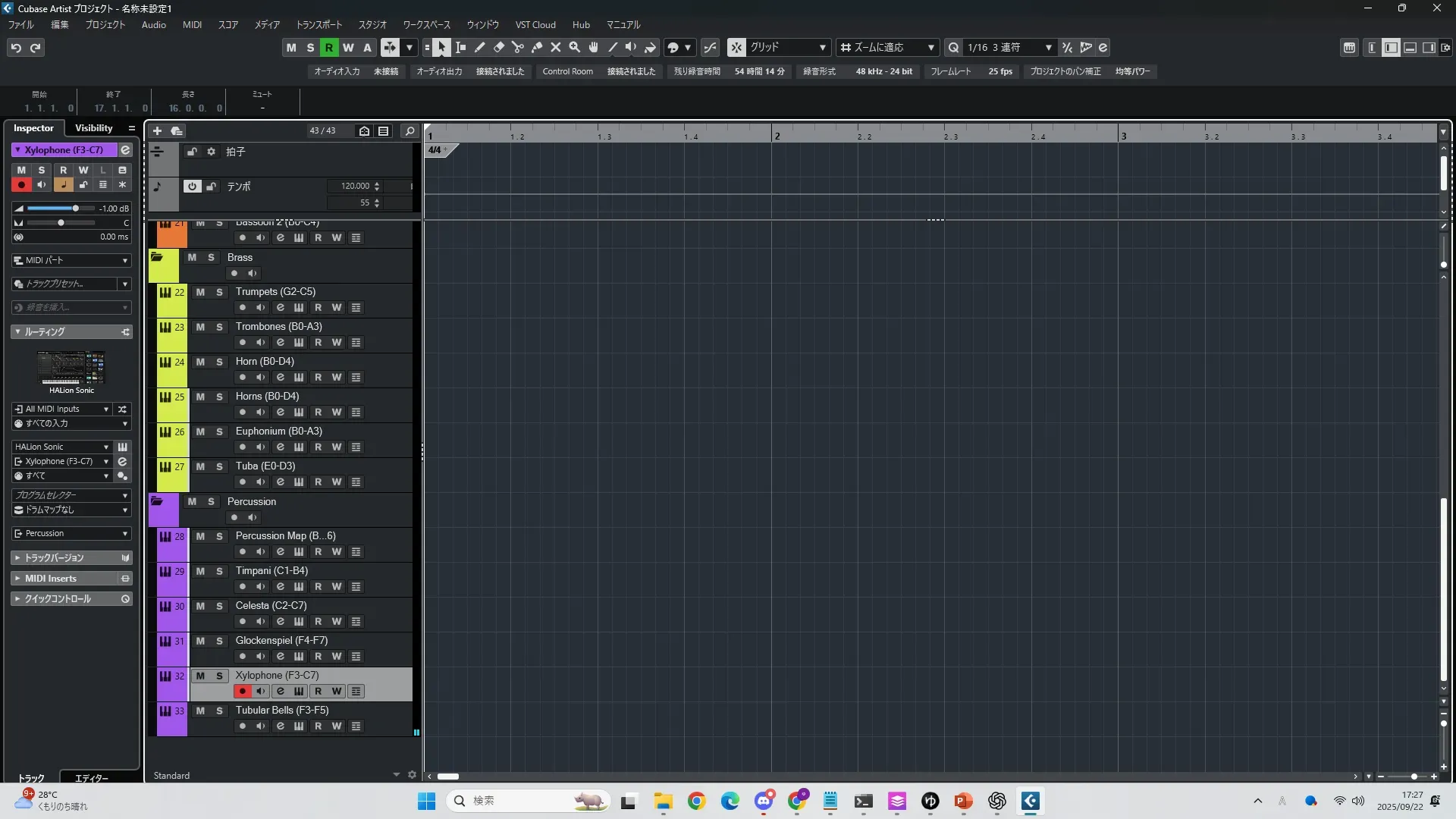The height and width of the screenshot is (819, 1456).
Task: Open the track search magnifier
Action: tap(409, 130)
